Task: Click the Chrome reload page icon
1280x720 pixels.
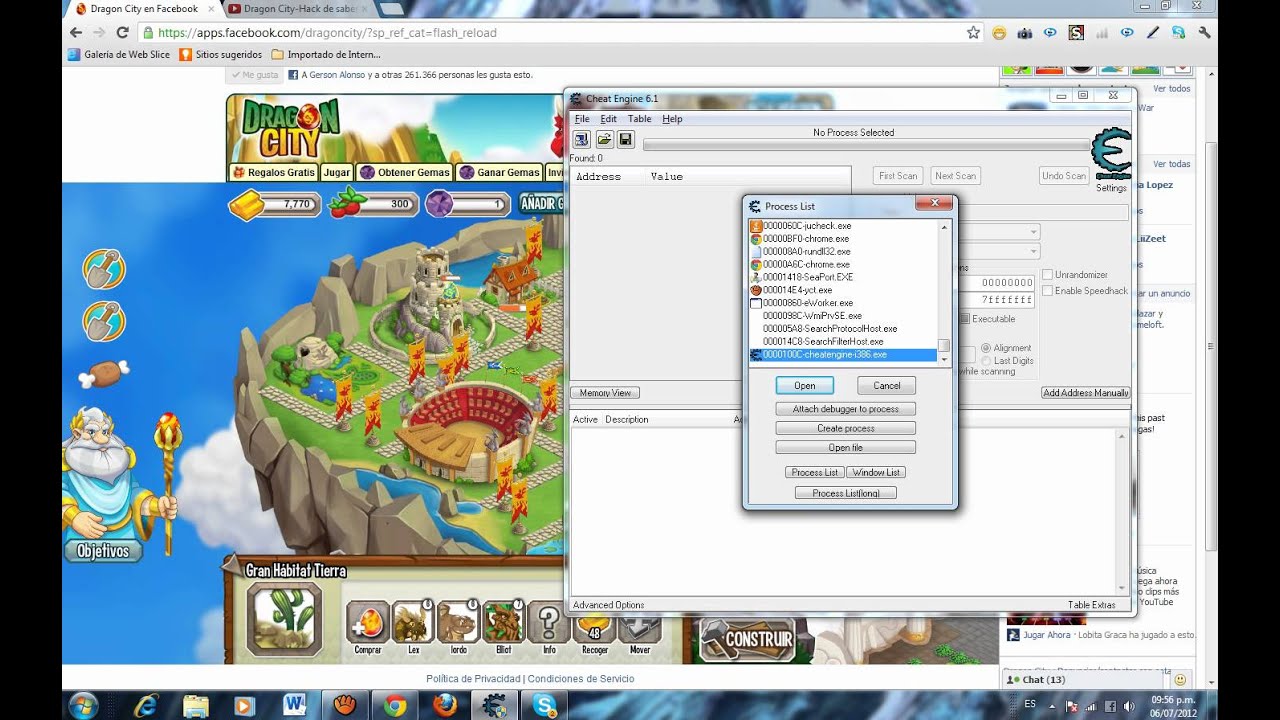Action: click(123, 32)
